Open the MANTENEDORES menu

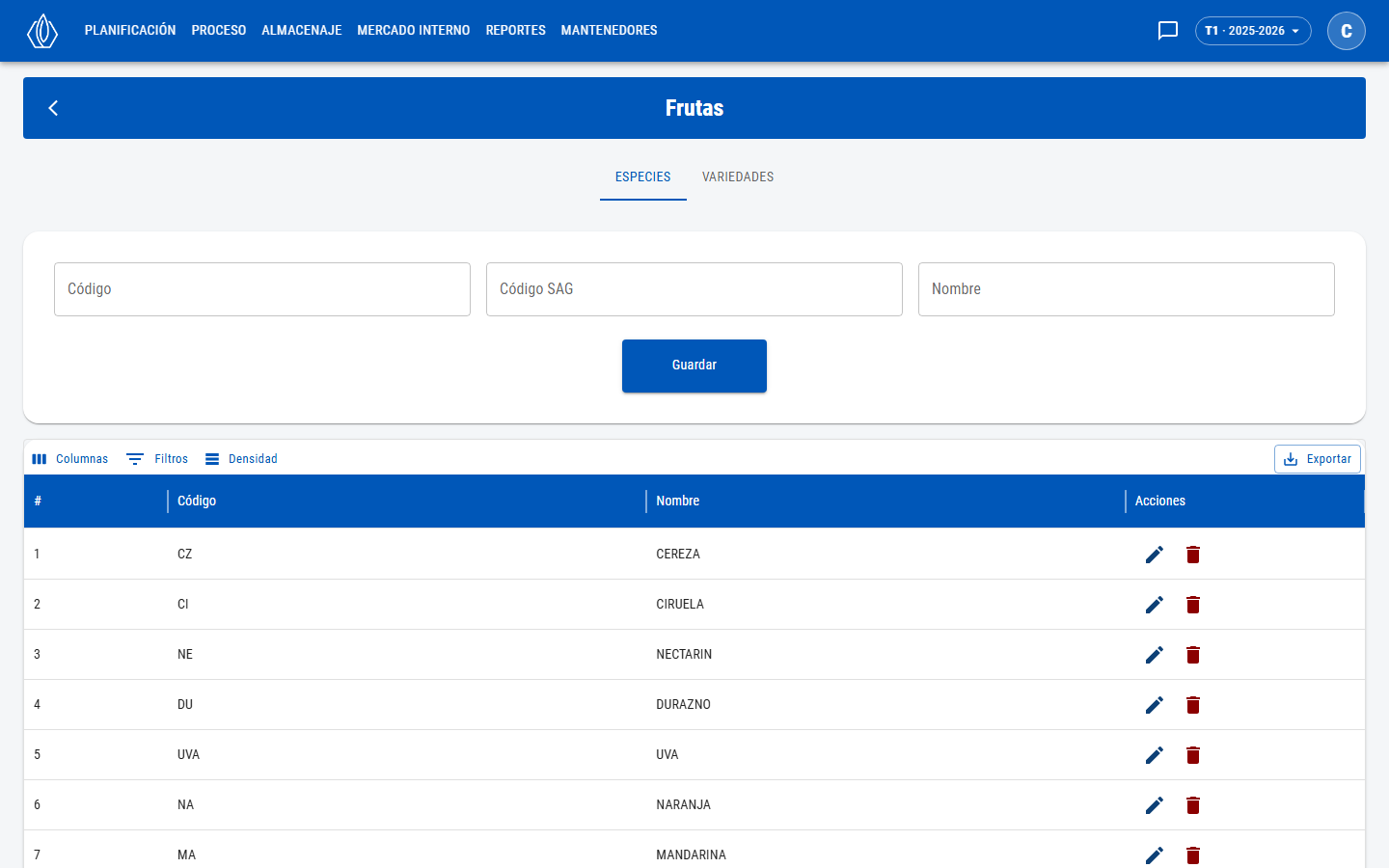(x=610, y=31)
